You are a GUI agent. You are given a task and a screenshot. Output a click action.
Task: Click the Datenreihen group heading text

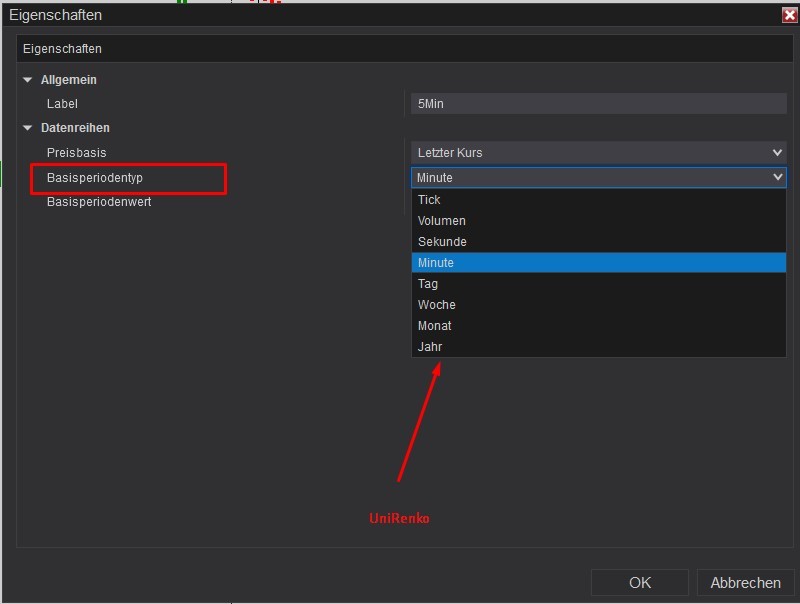coord(76,128)
